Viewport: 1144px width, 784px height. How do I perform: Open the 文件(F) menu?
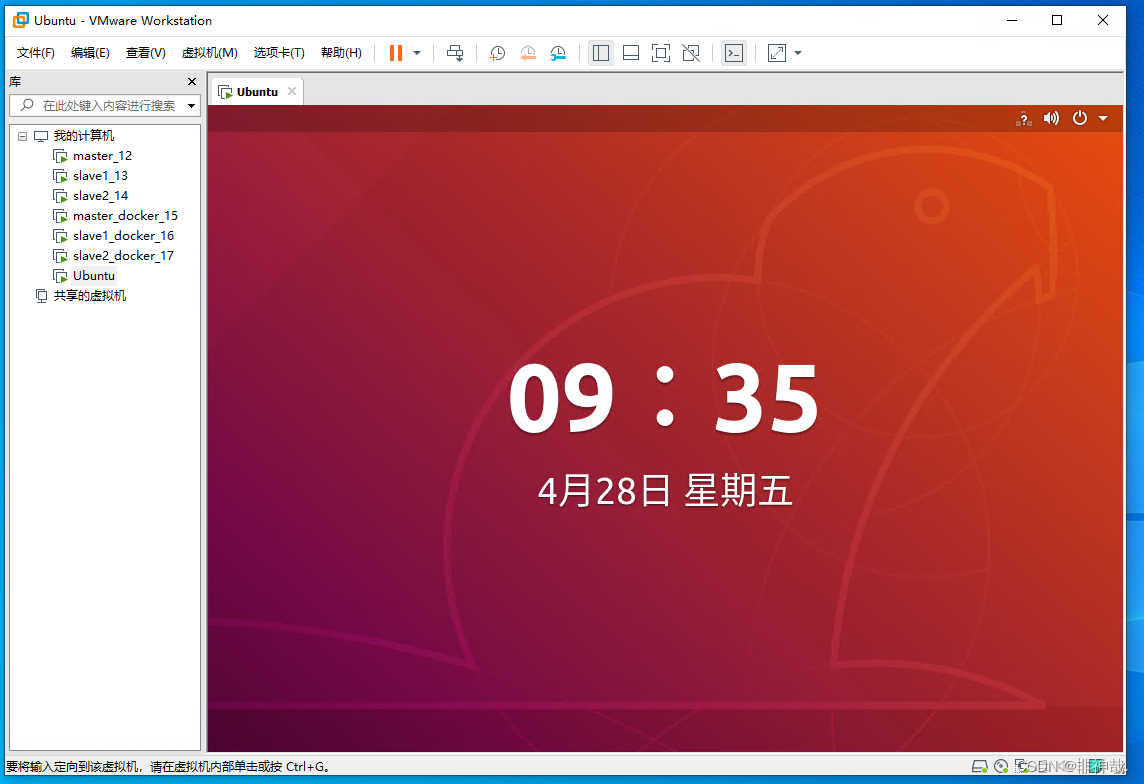point(36,53)
